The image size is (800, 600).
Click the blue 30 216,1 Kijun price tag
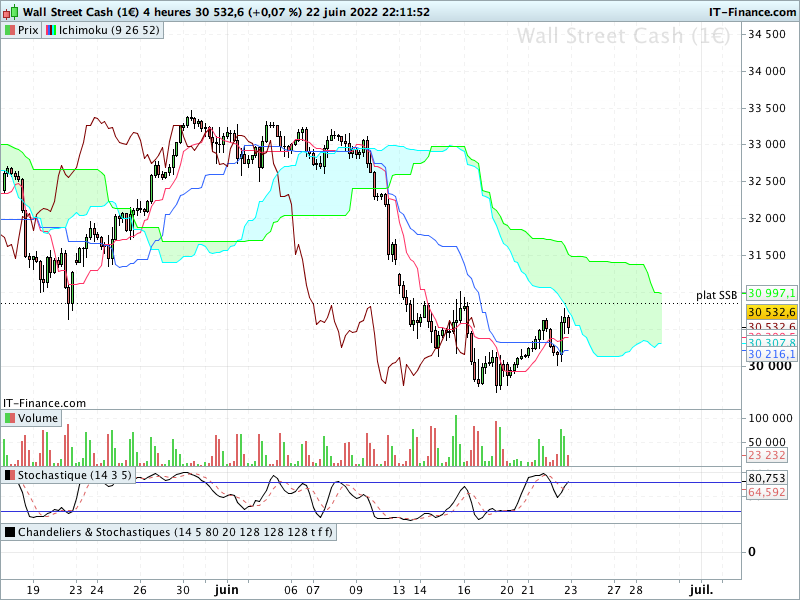coord(771,354)
